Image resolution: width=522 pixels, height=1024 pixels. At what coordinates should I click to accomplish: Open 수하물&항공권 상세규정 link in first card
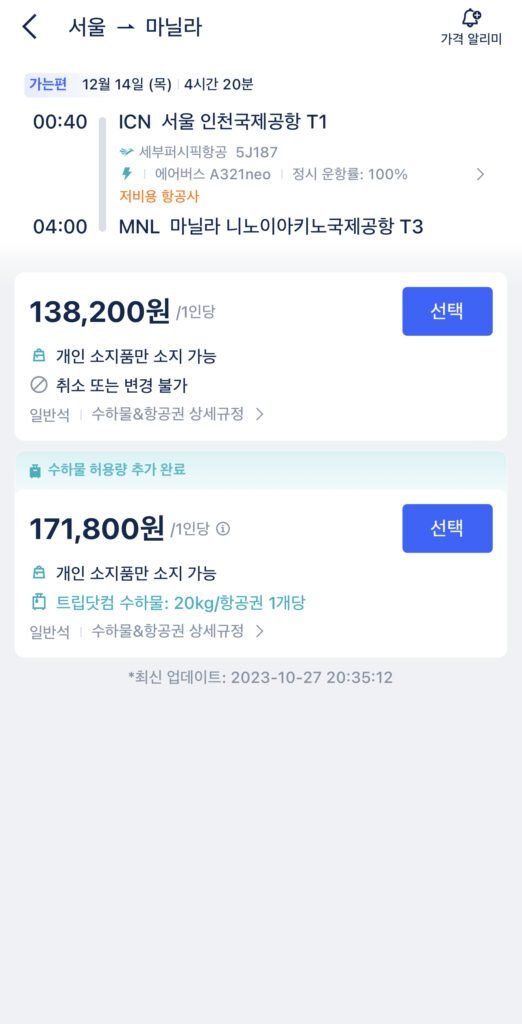(167, 414)
